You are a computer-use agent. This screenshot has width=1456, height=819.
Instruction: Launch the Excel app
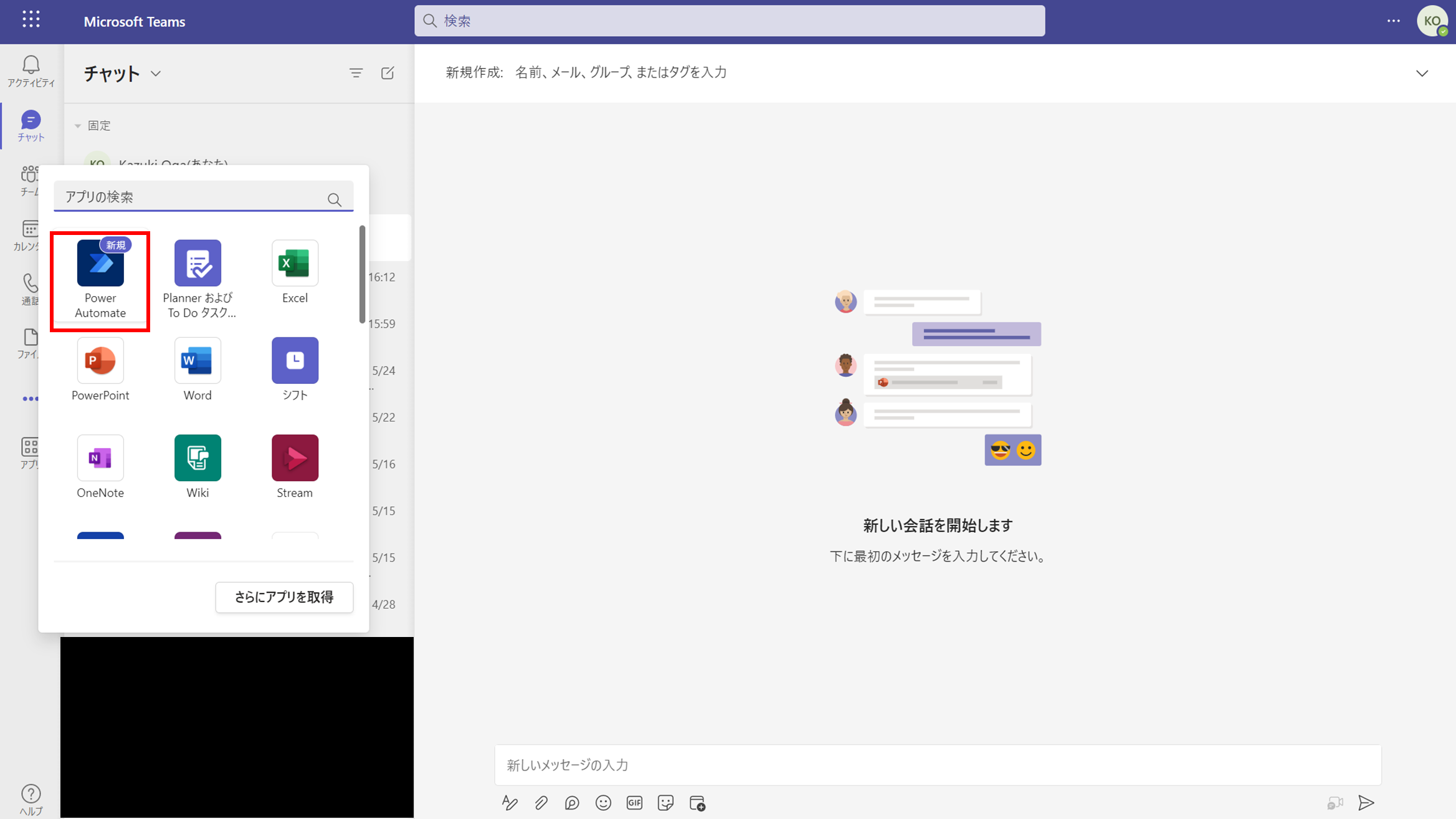pos(295,272)
